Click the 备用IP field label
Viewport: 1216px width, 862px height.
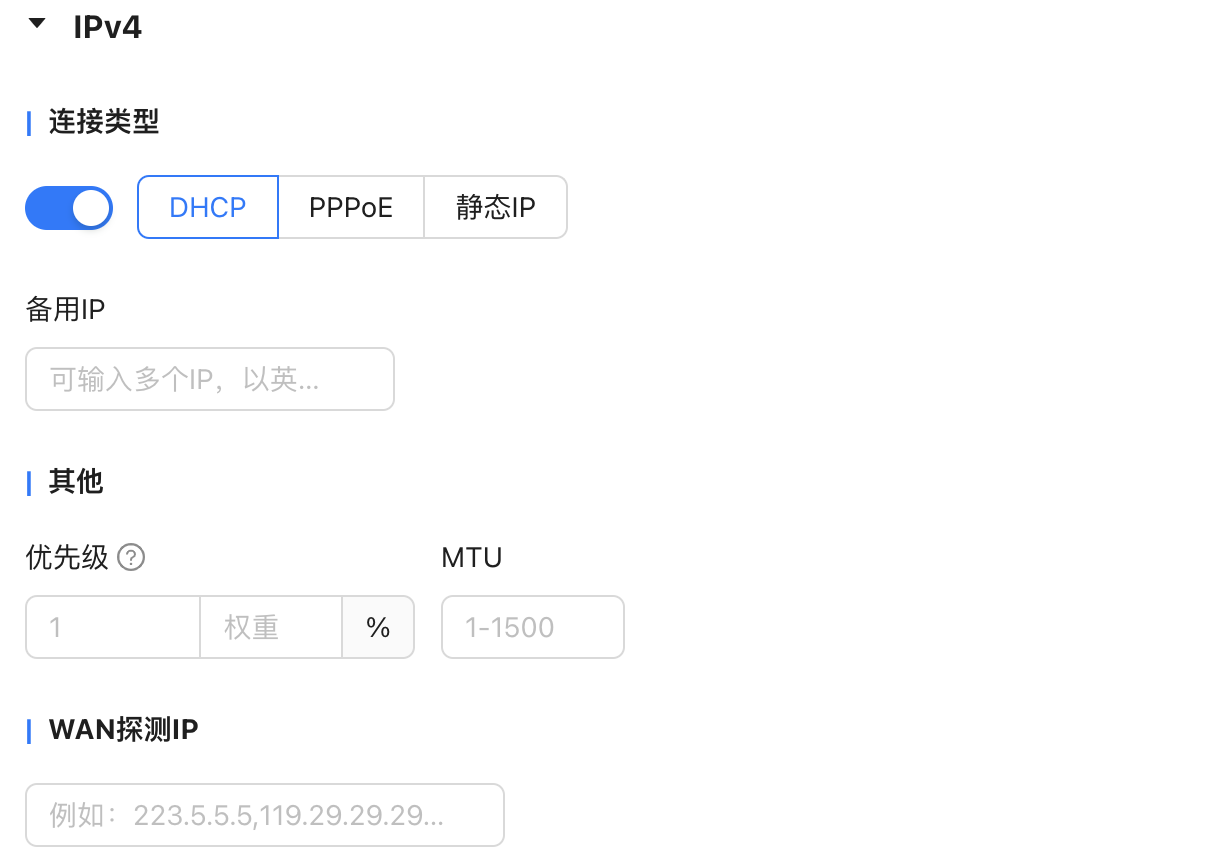(x=65, y=309)
